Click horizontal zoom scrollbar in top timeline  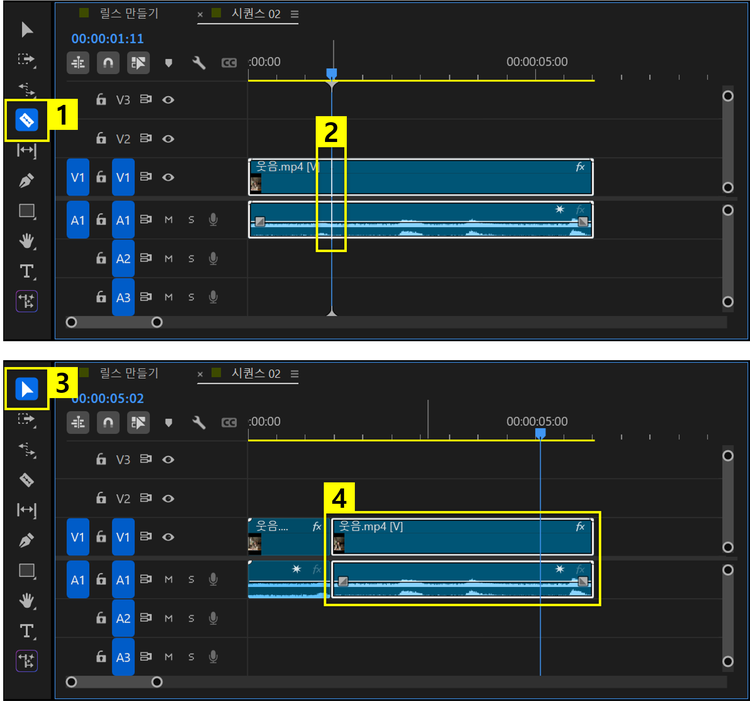point(114,322)
